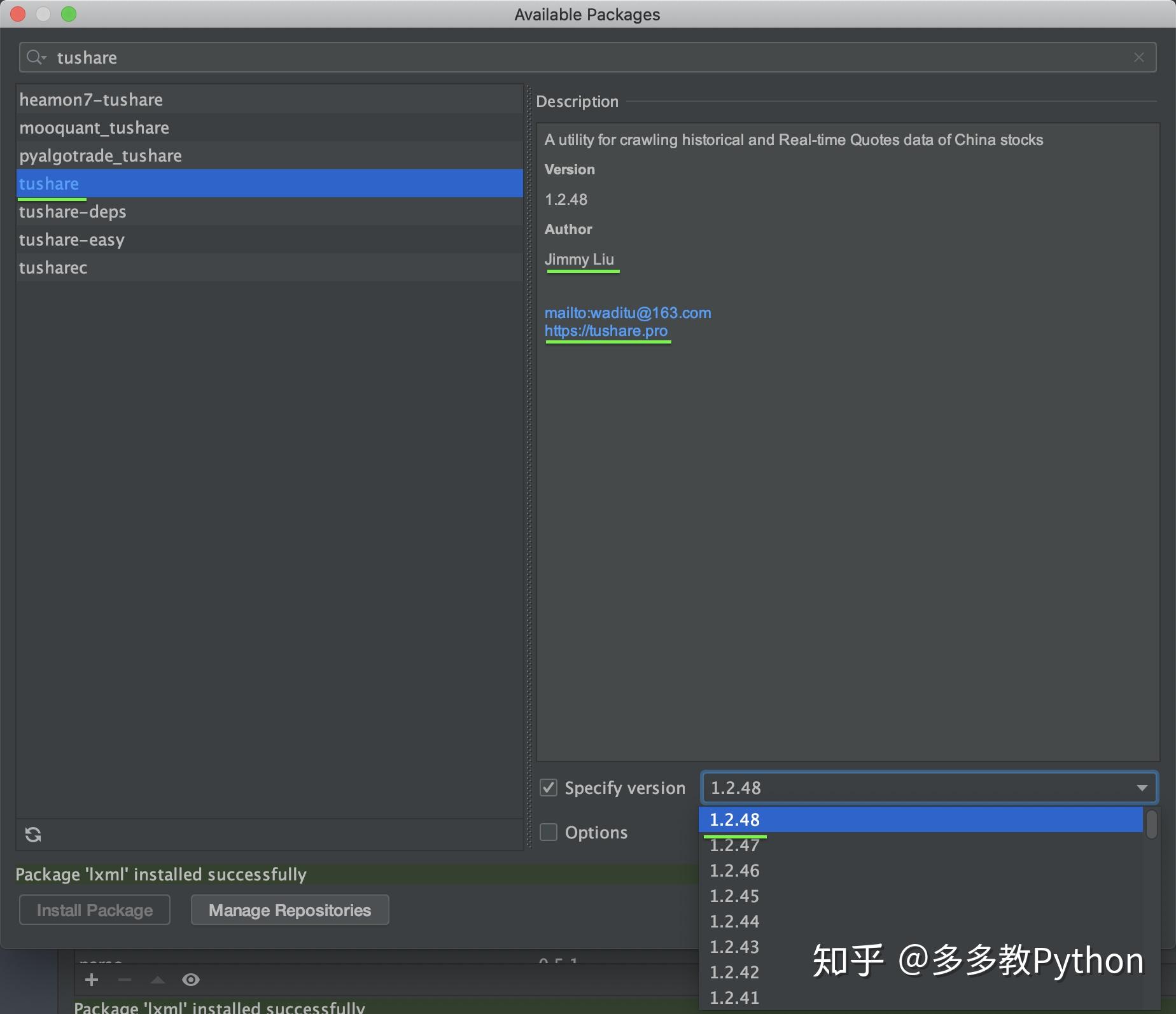Screen dimensions: 1176x1014
Task: Choose version 1.2.44 in the version list
Action: [x=735, y=921]
